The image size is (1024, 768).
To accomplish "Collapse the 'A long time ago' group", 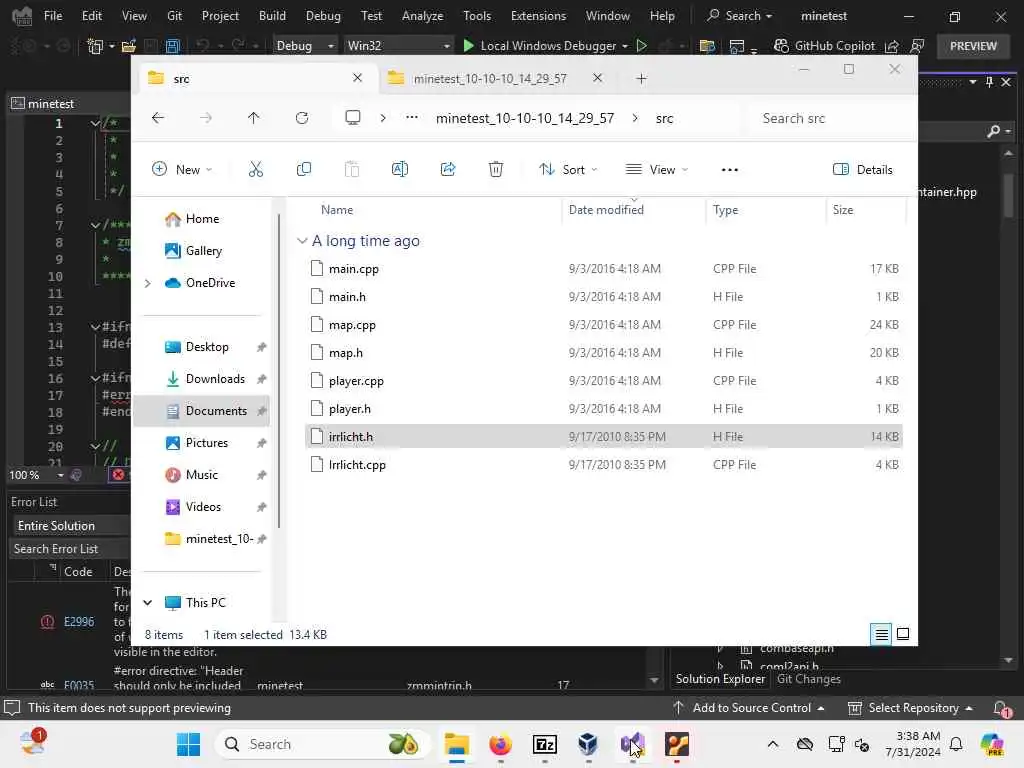I will [302, 241].
